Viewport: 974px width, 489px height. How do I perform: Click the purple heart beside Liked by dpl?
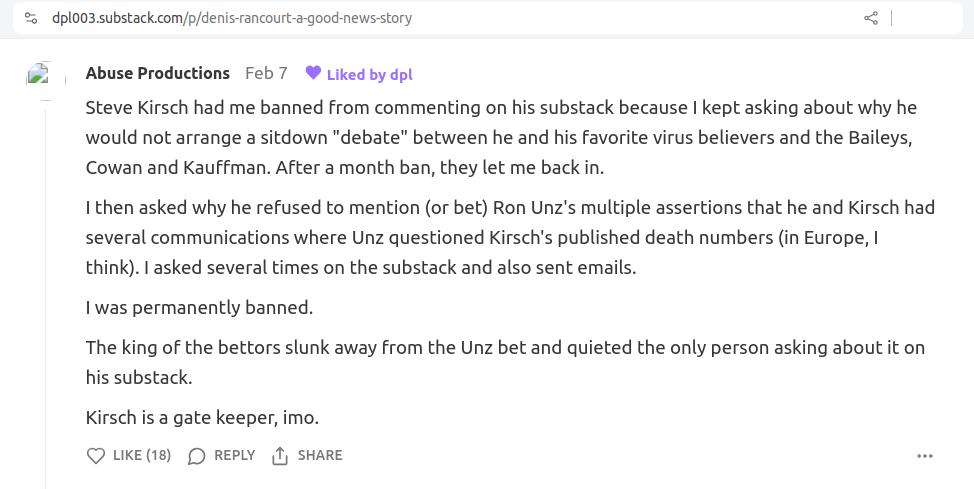pos(313,73)
